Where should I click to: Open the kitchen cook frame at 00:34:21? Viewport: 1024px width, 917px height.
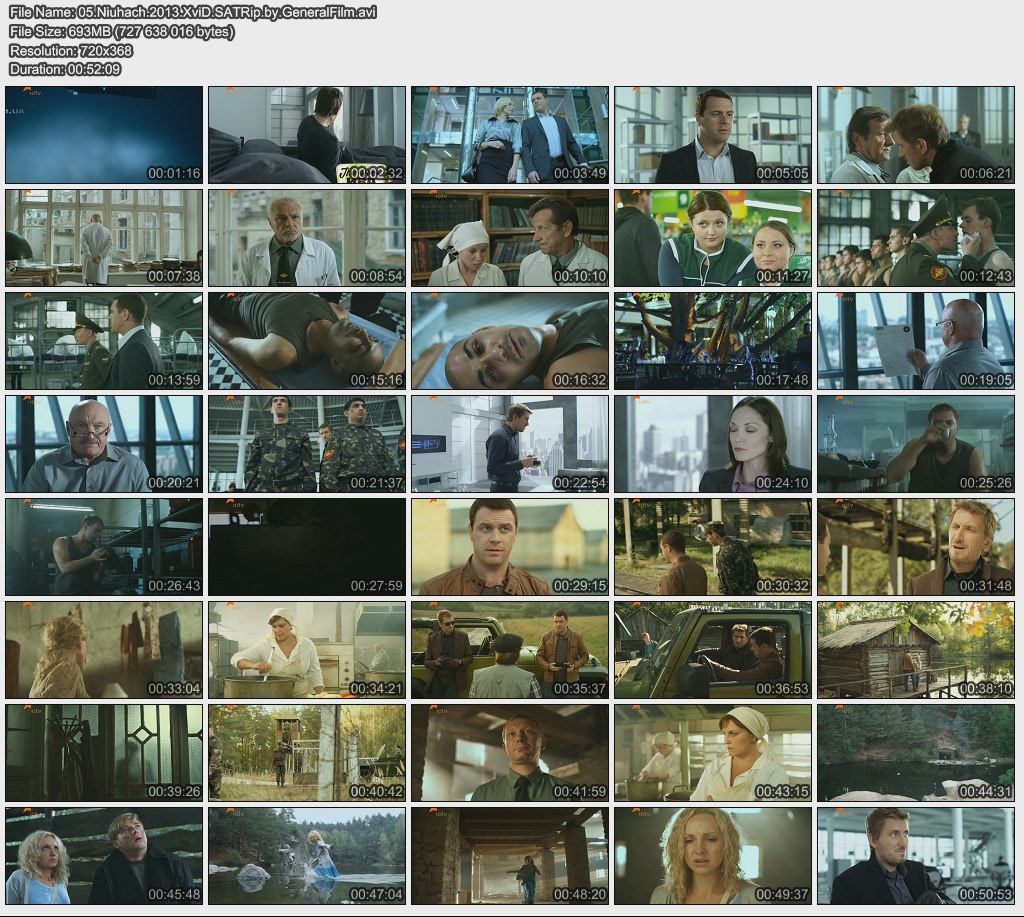[307, 650]
